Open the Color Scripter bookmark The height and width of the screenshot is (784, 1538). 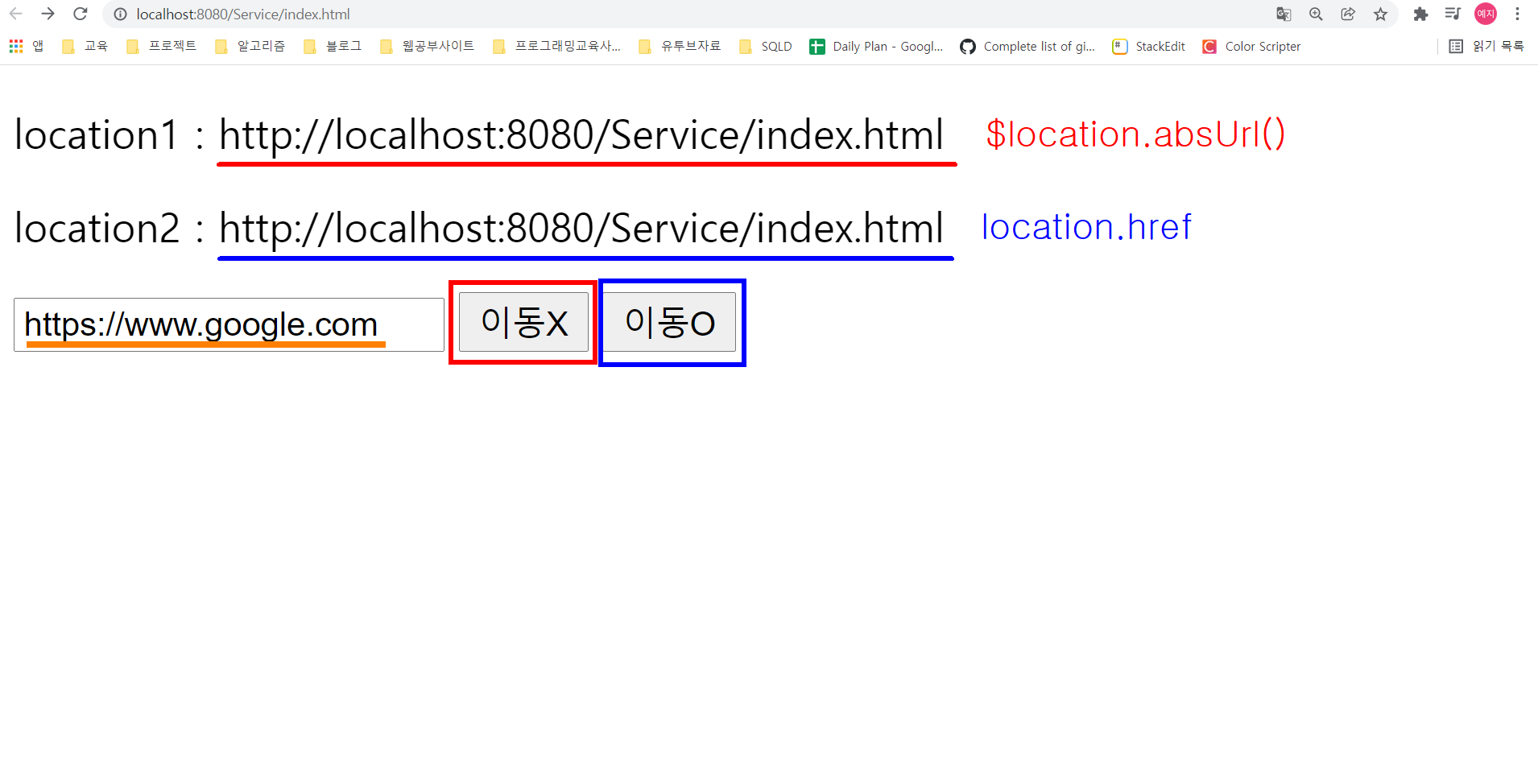(1251, 47)
